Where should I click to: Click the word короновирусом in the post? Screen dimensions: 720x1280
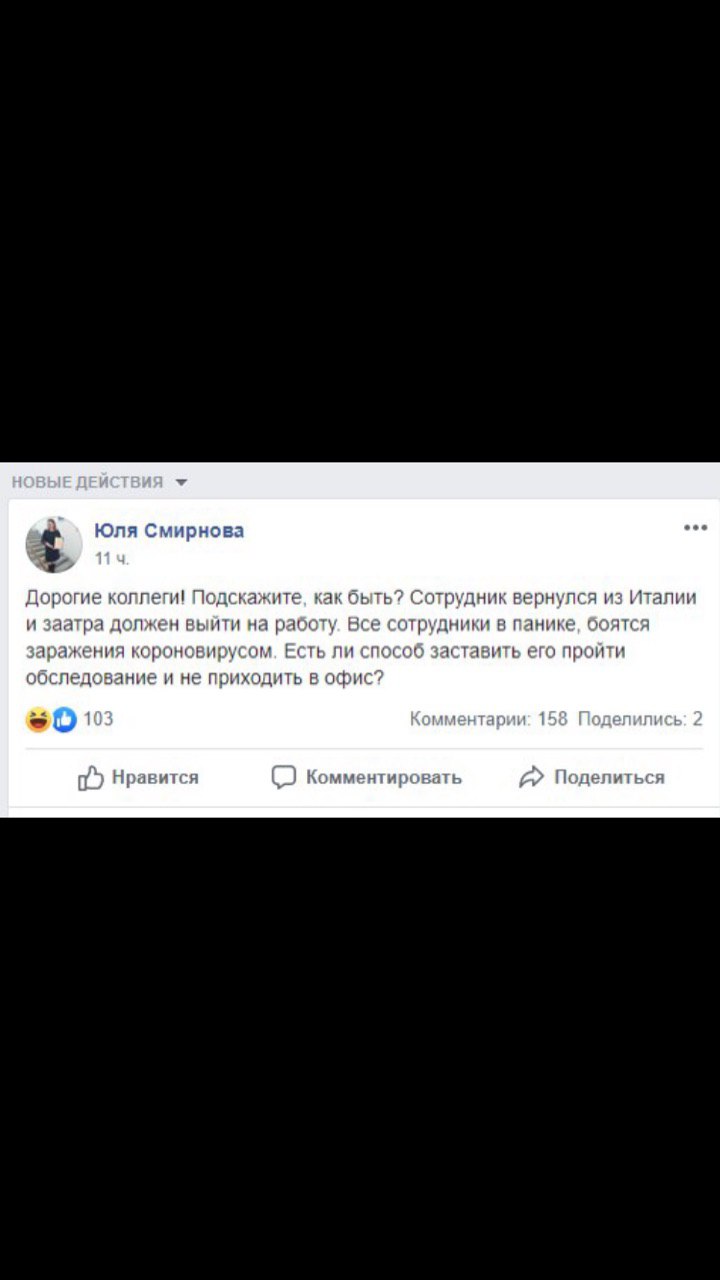tap(213, 650)
